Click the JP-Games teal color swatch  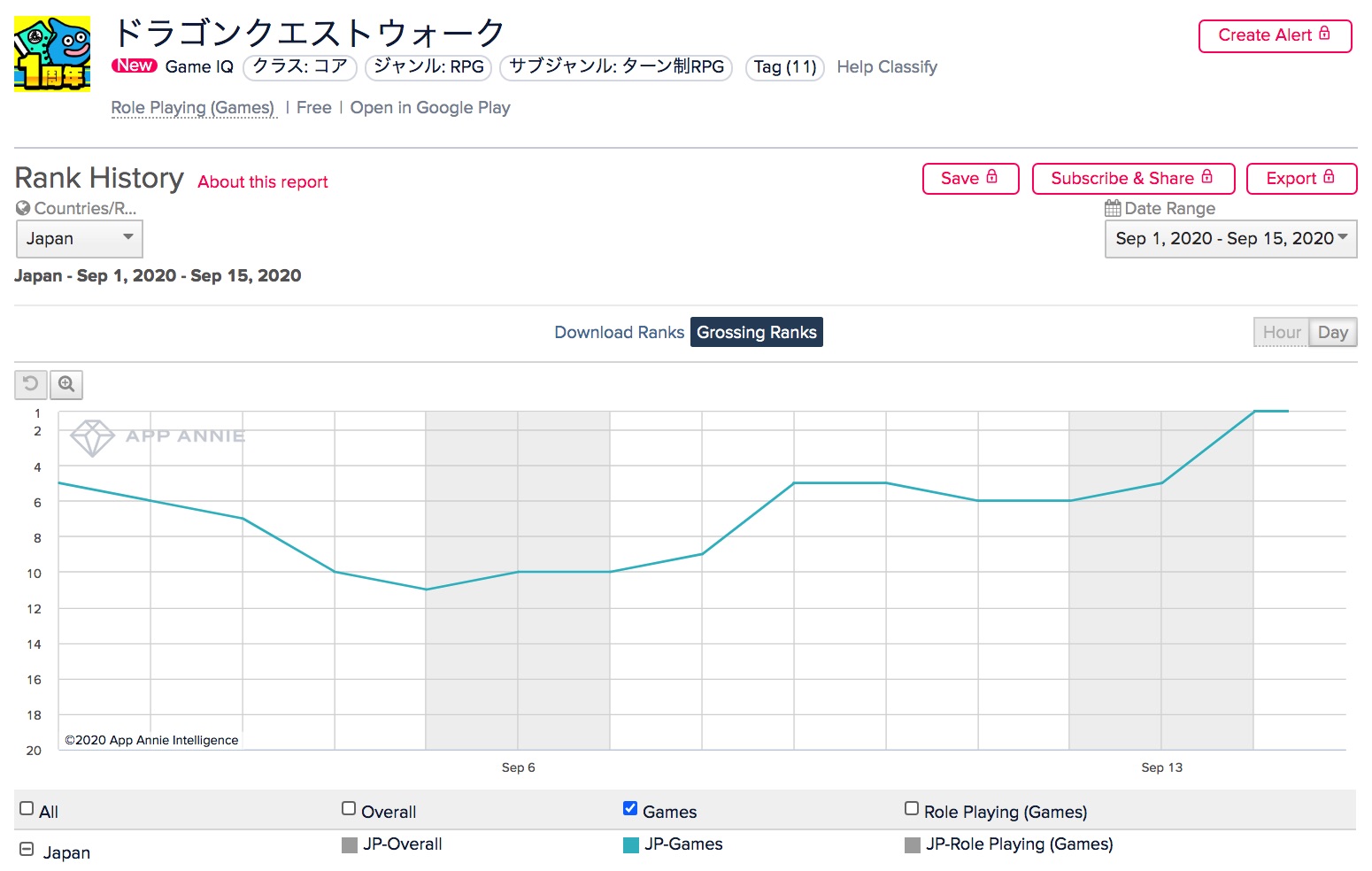tap(631, 845)
